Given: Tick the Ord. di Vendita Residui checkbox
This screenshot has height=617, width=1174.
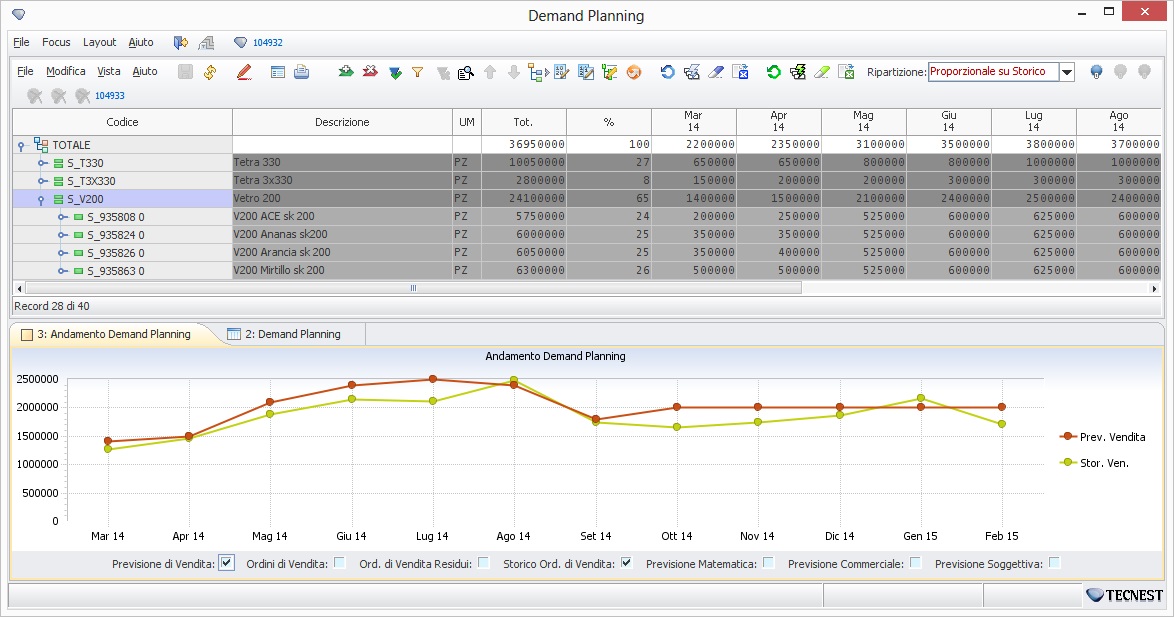Looking at the screenshot, I should click(484, 562).
